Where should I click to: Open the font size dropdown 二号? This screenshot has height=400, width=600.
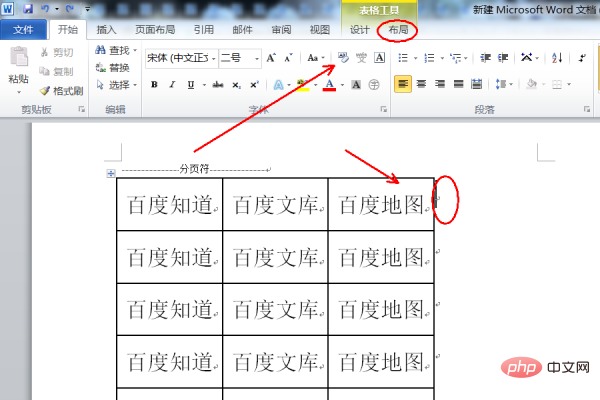(x=239, y=58)
